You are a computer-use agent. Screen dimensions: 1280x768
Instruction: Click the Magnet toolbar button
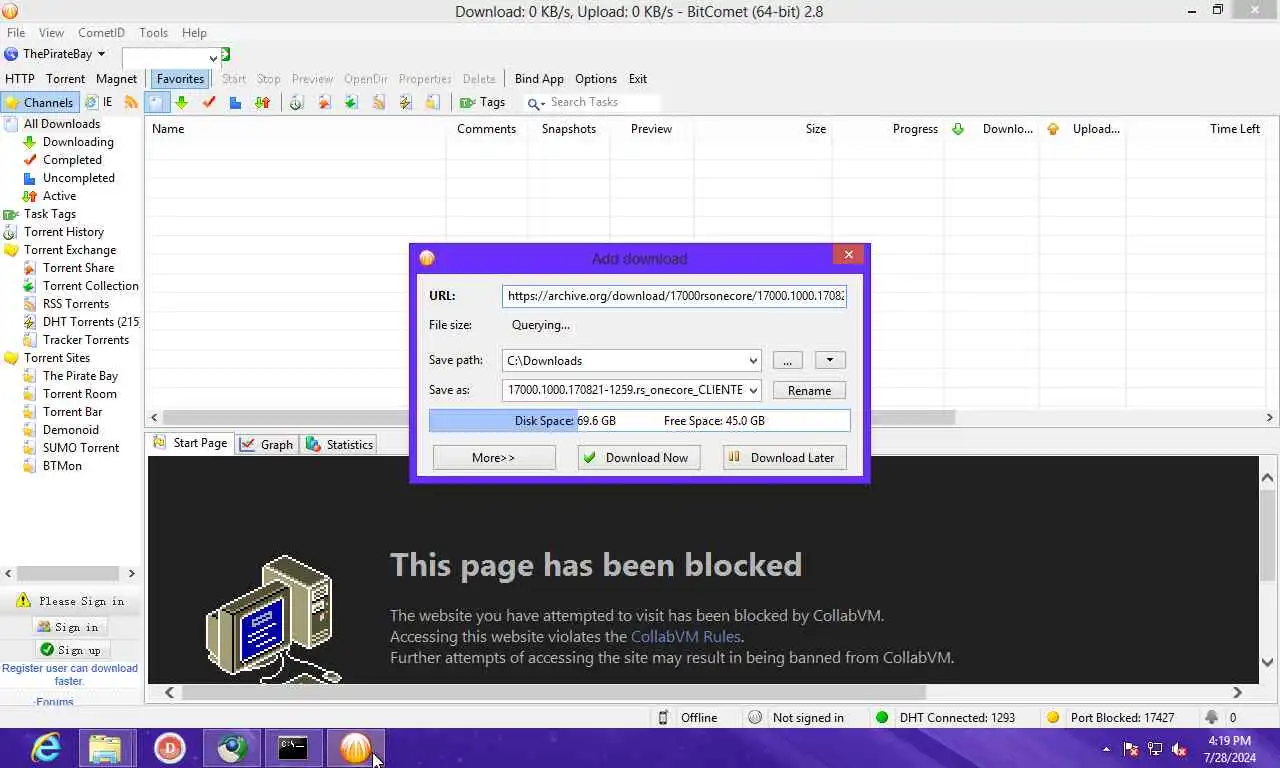point(117,79)
